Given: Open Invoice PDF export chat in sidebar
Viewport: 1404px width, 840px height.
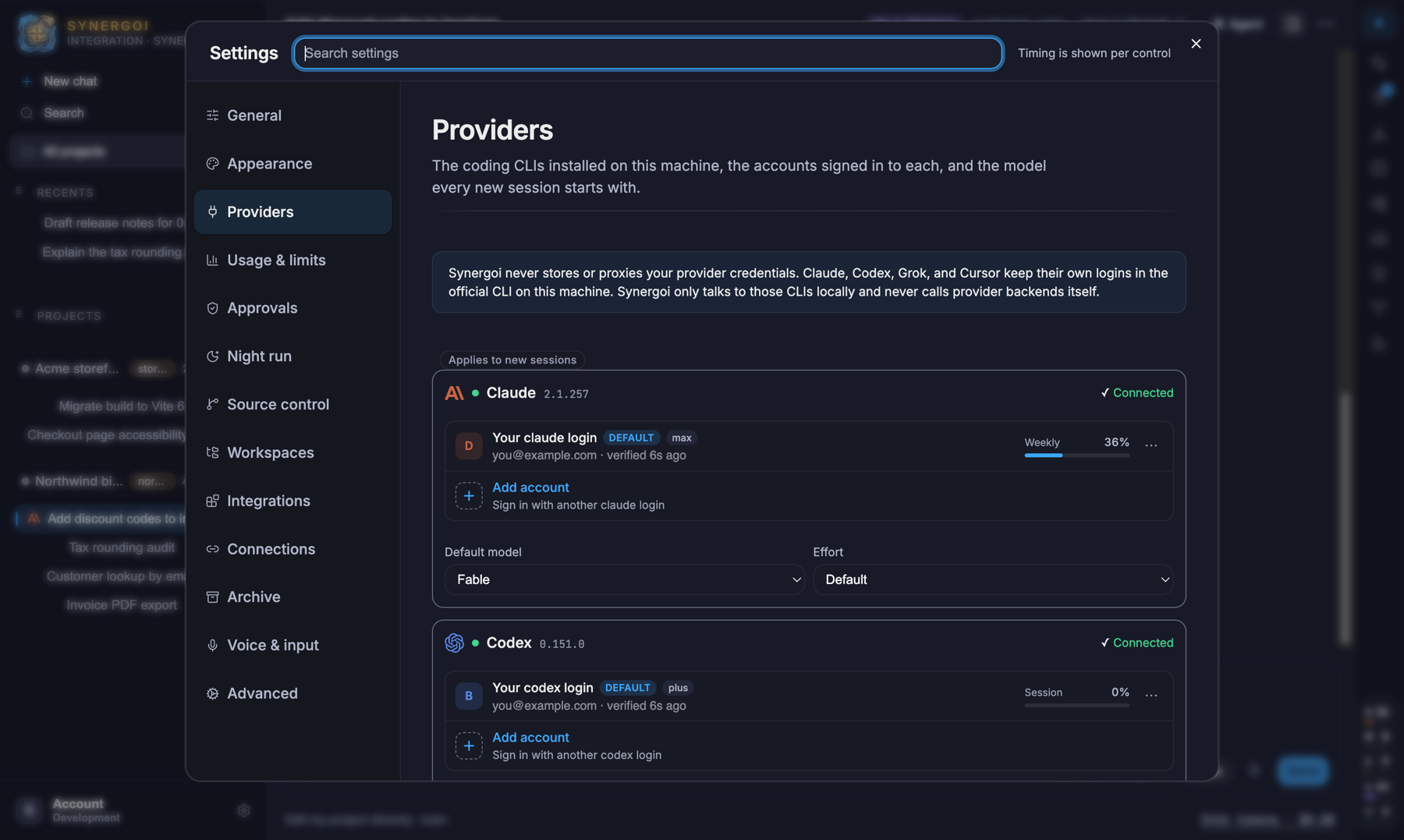Looking at the screenshot, I should coord(122,605).
